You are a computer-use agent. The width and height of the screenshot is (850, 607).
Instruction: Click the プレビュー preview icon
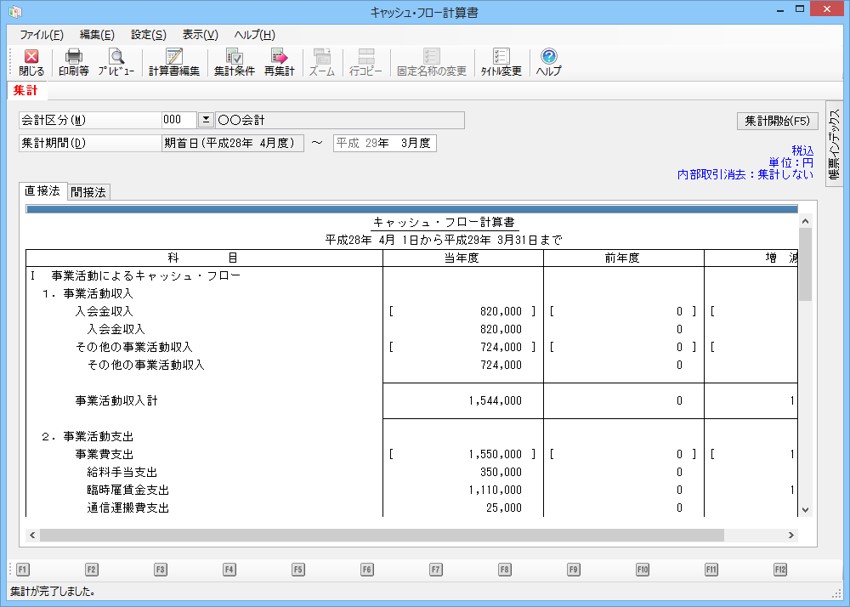tap(116, 62)
